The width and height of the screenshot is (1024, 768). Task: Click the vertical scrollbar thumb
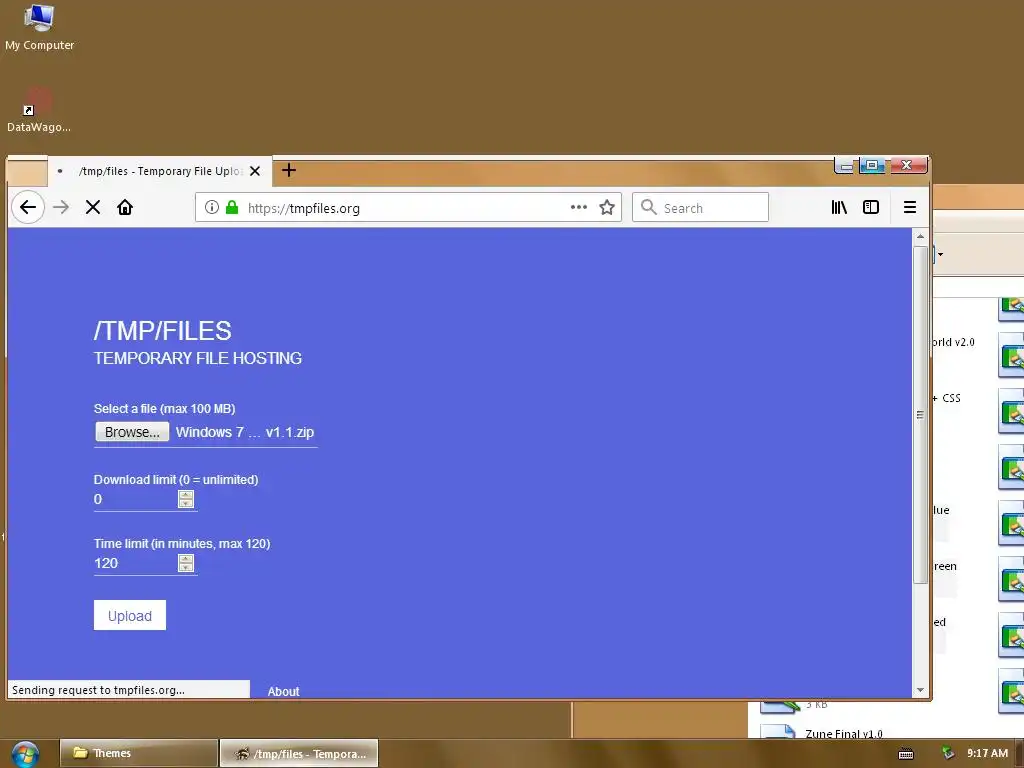(920, 415)
